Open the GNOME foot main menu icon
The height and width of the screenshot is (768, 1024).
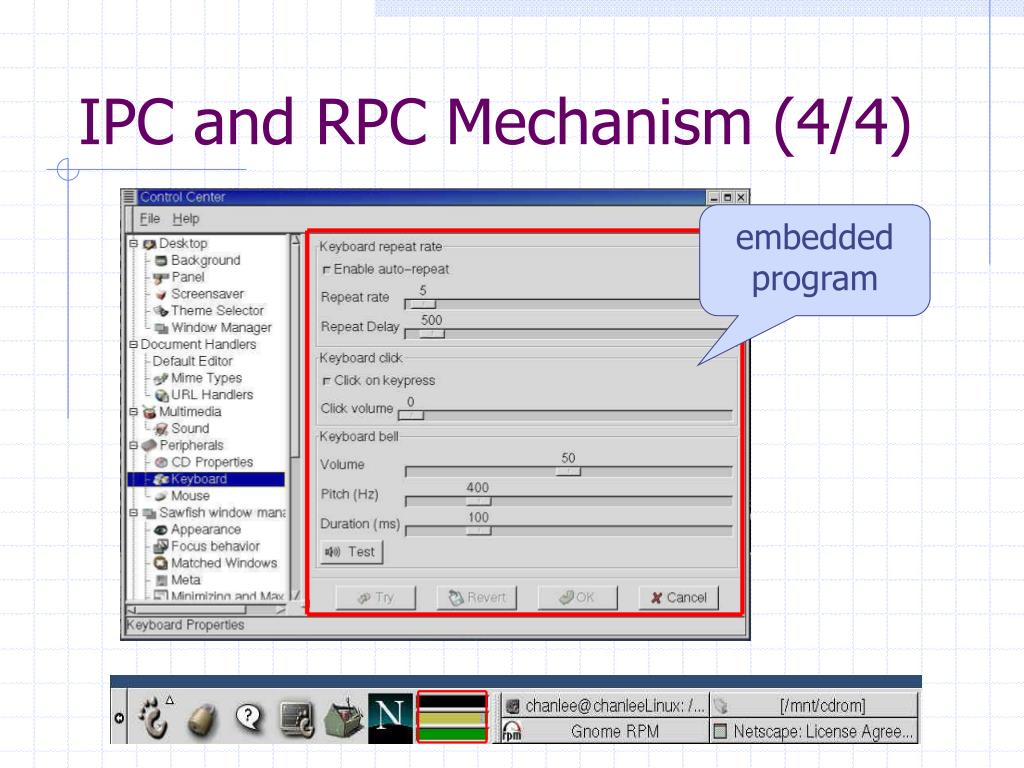click(x=155, y=717)
